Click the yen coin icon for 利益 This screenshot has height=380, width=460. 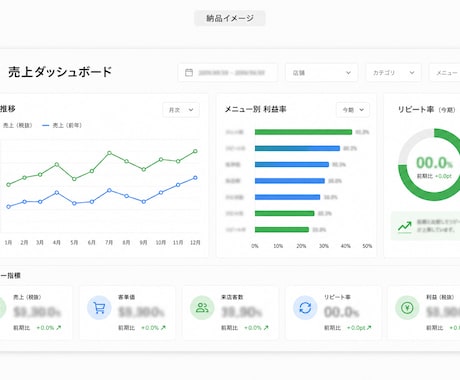point(407,307)
